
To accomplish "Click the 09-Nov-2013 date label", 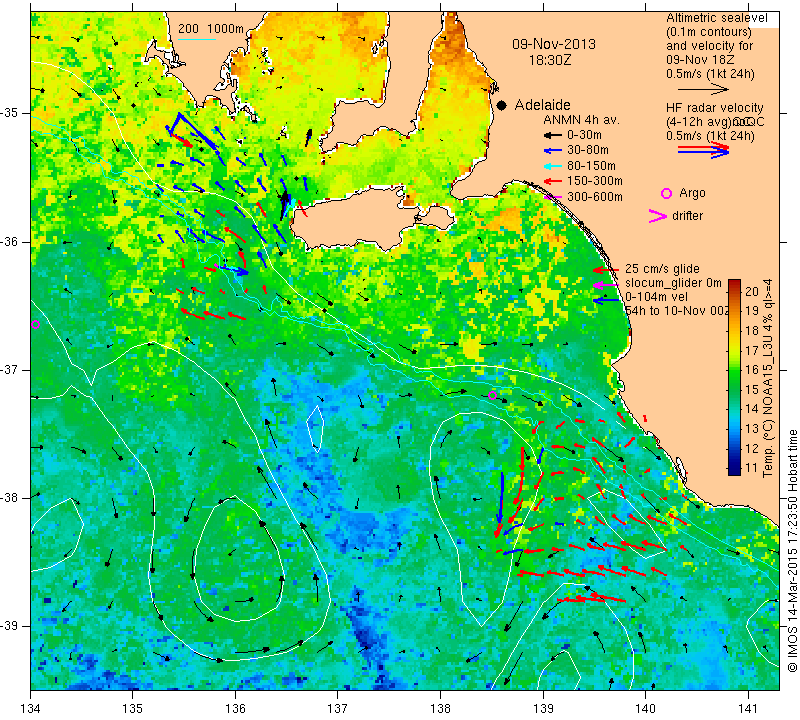I will 554,44.
